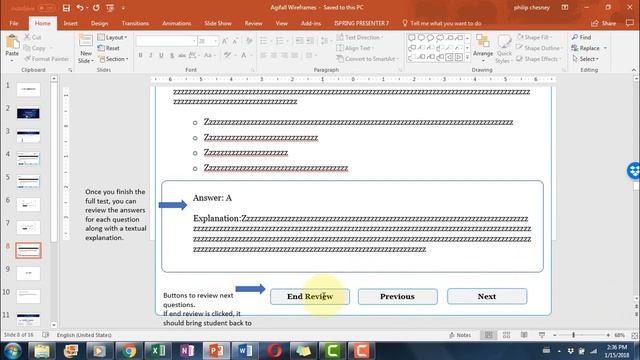The height and width of the screenshot is (360, 640).
Task: Switch to Slide Sorter view
Action: click(x=507, y=335)
